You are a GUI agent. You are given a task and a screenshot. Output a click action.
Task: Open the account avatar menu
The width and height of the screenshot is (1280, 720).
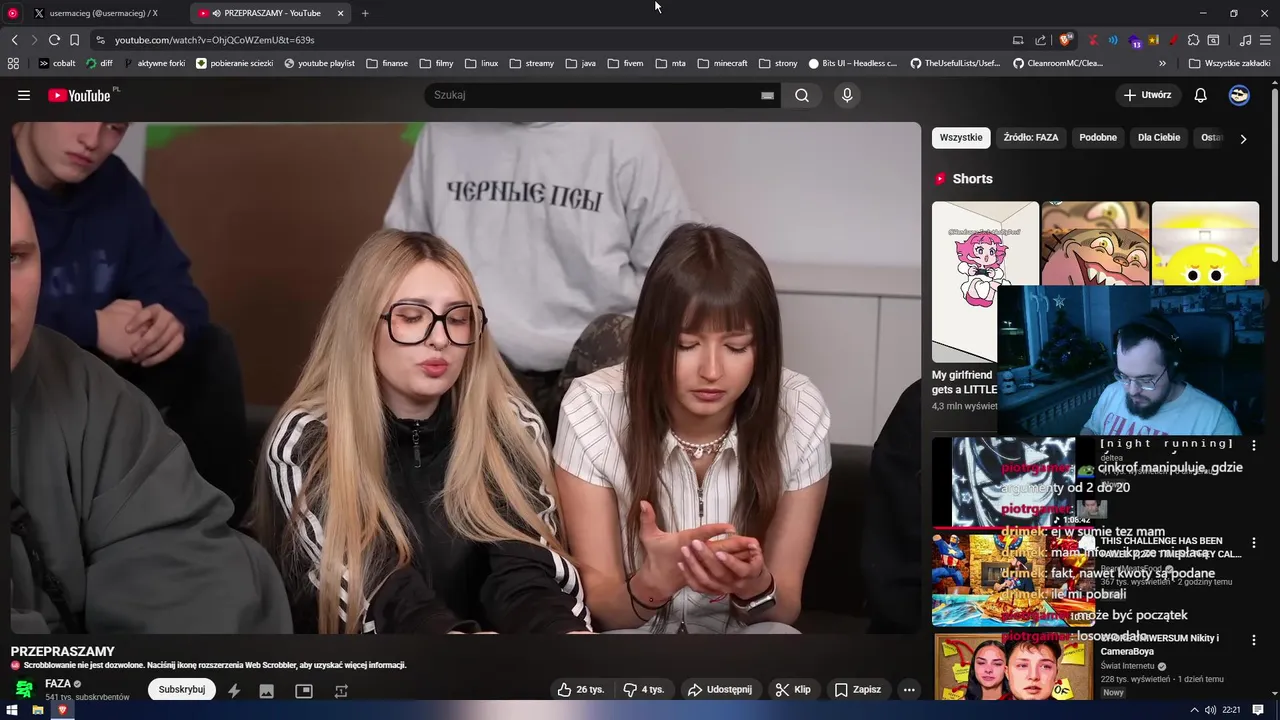(x=1239, y=95)
